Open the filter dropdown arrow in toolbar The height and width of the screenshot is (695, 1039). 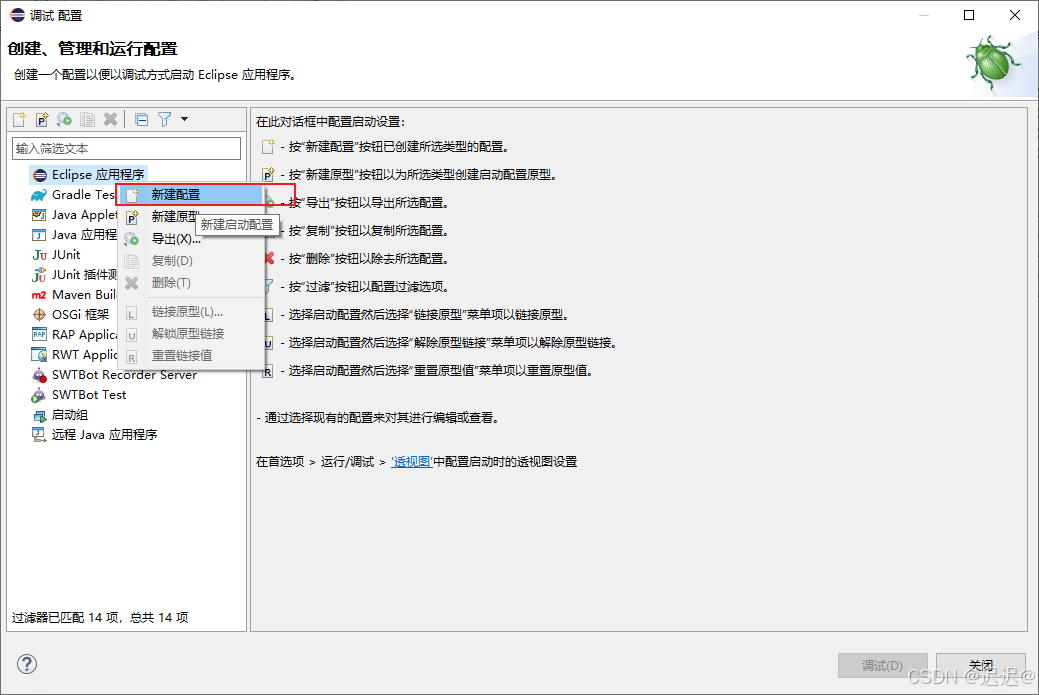click(184, 119)
